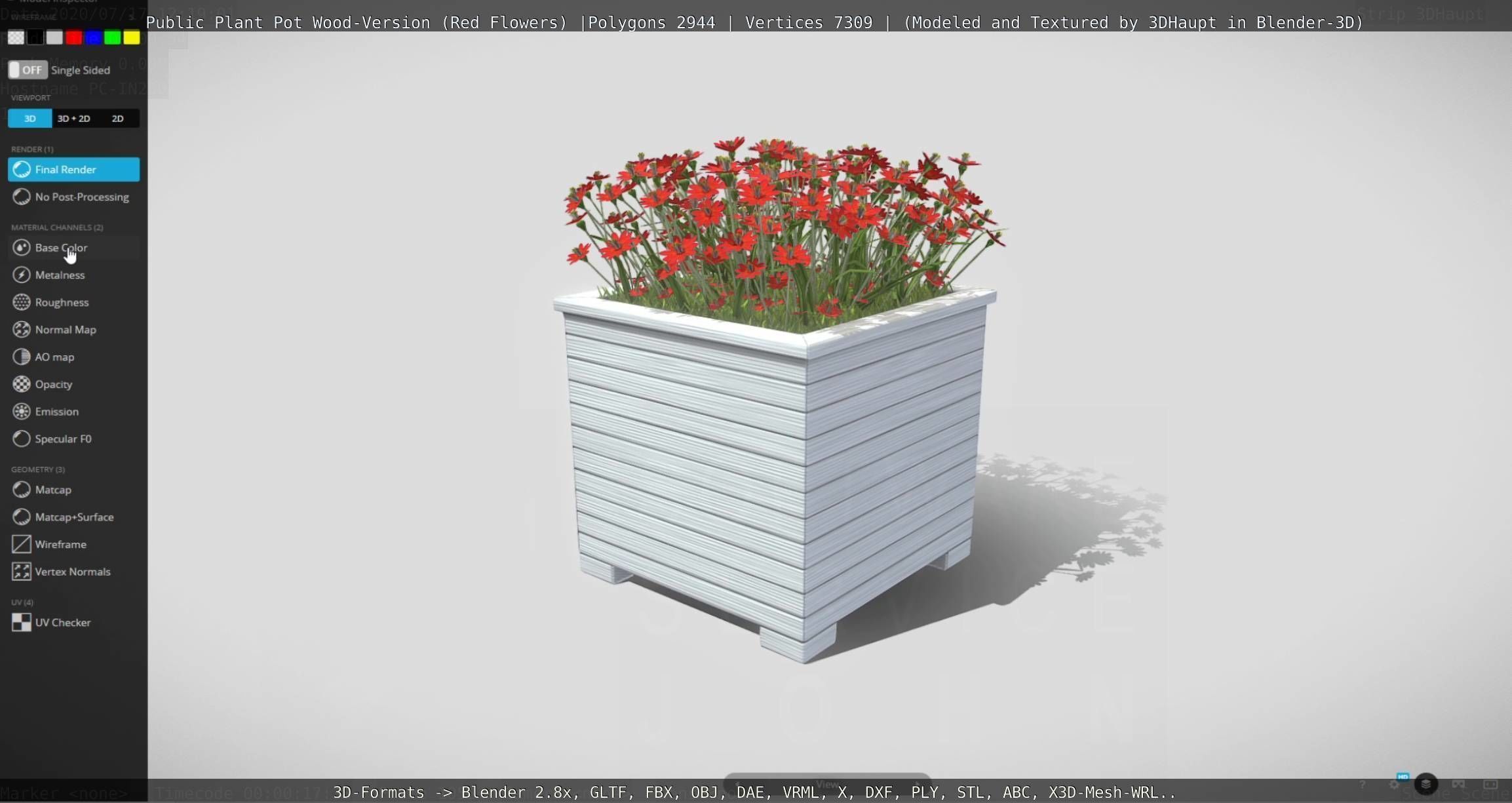Pick the red wireframe color swatch

[x=74, y=38]
